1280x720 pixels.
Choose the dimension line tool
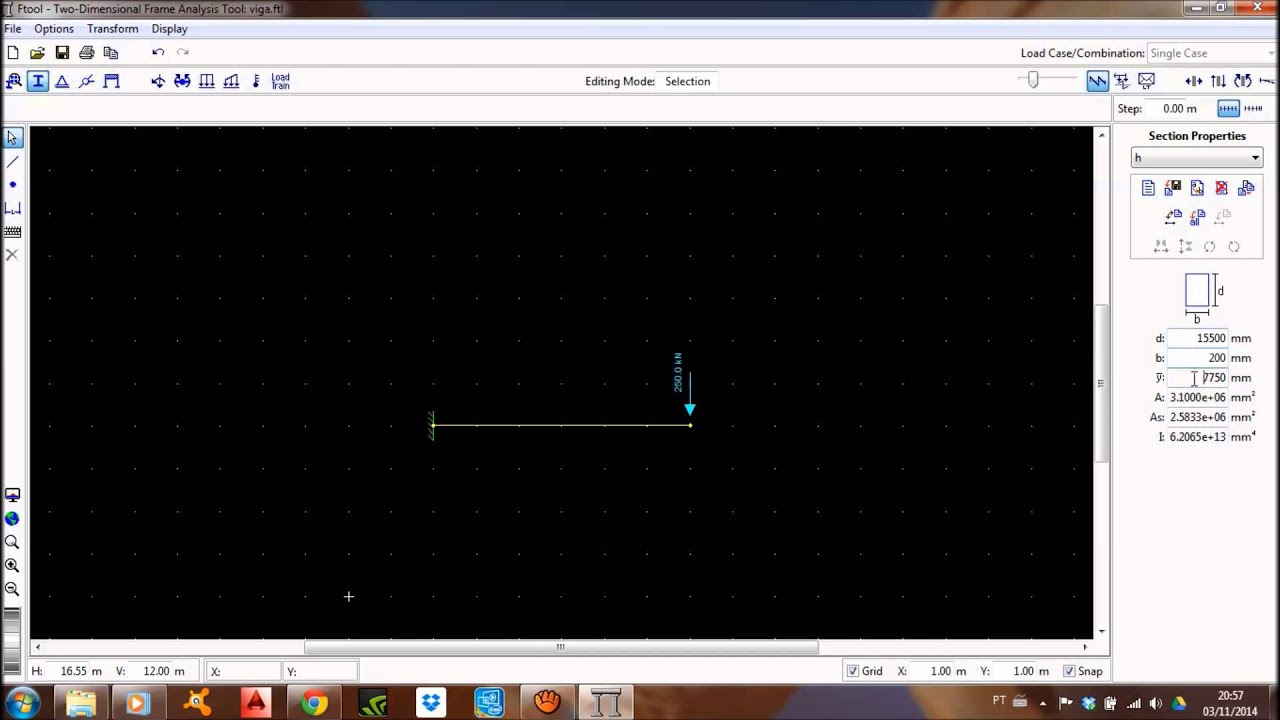[13, 208]
